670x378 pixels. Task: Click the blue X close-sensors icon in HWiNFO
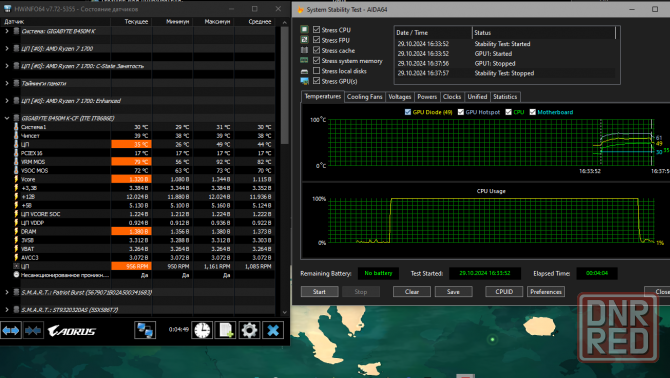[x=273, y=330]
